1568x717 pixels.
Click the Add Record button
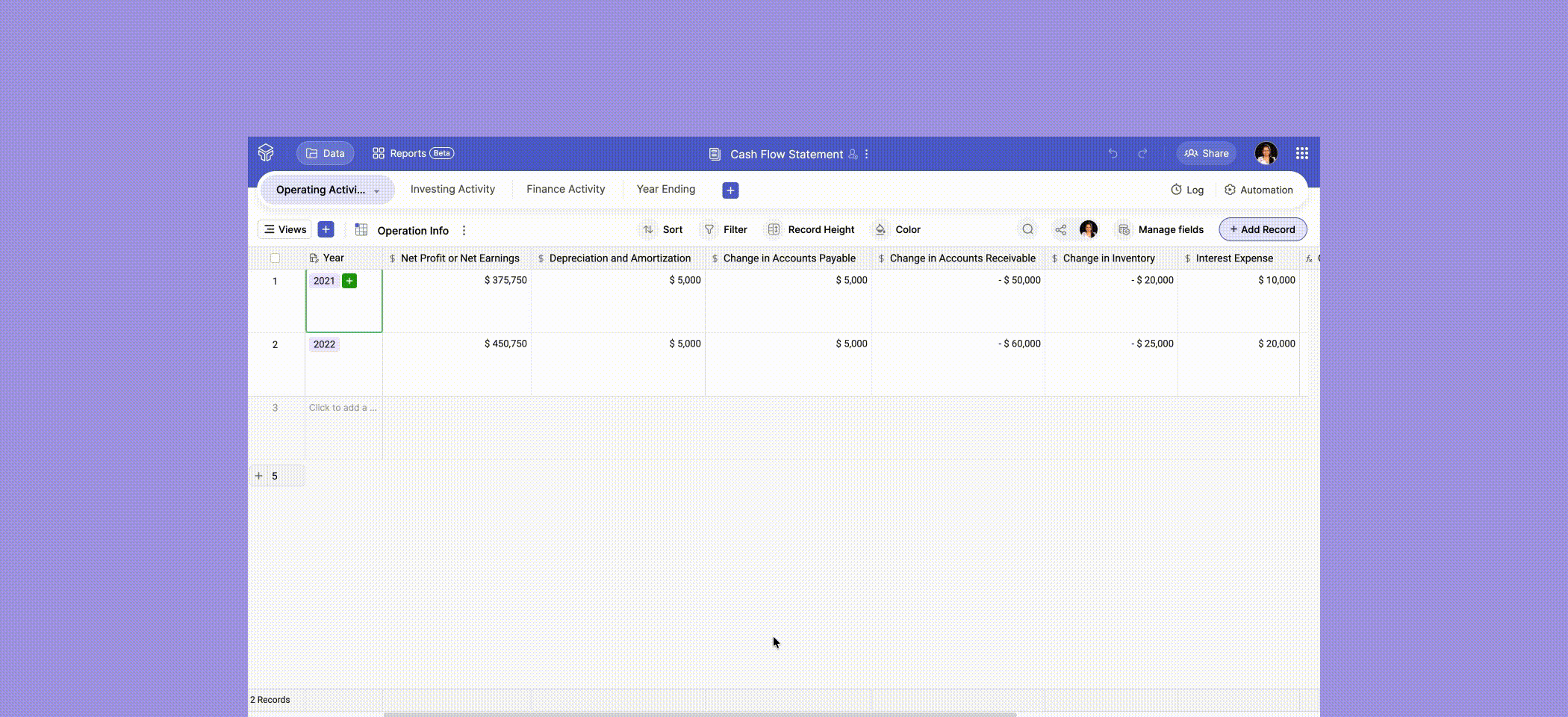(1263, 229)
